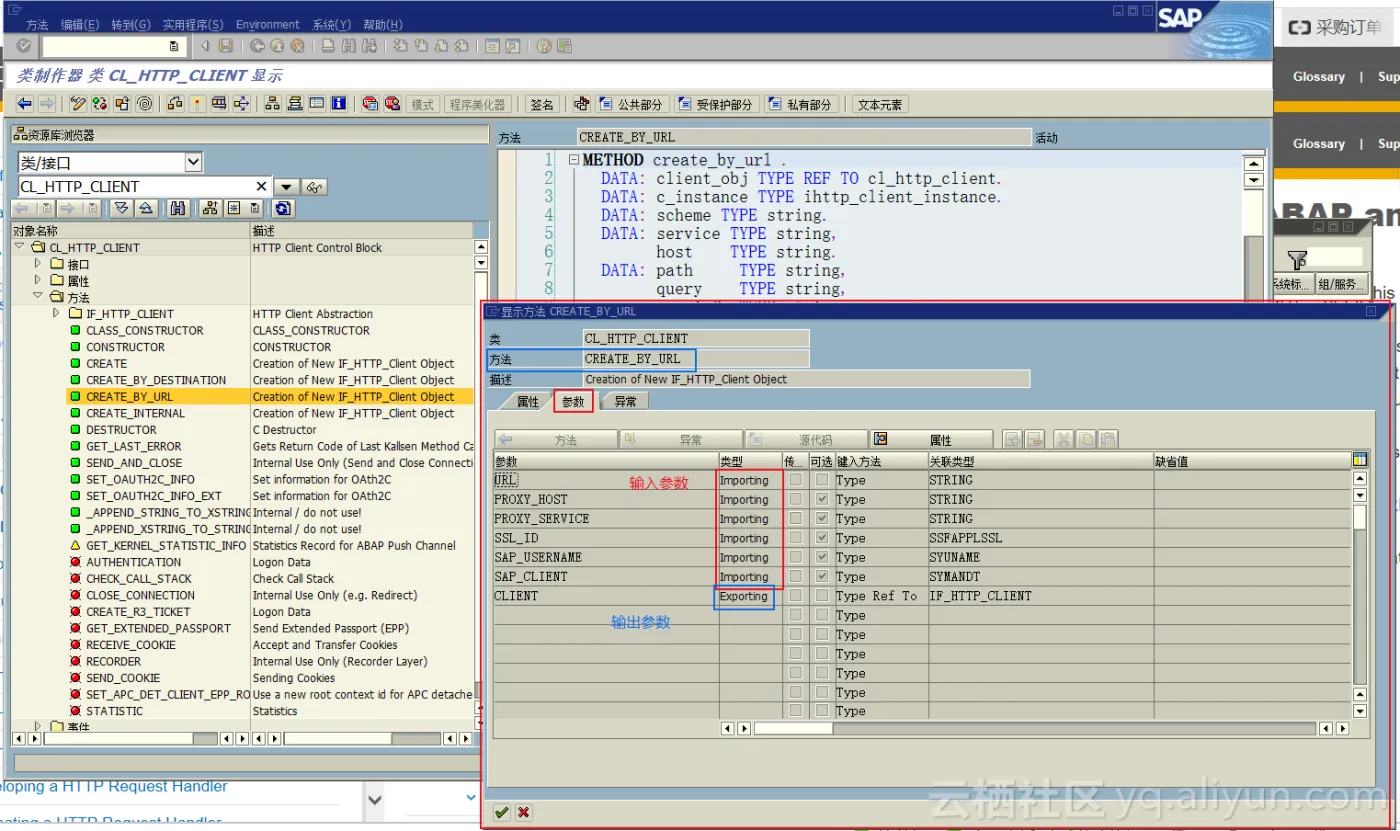The image size is (1400, 831).
Task: Open the 编辑(E) menu
Action: coord(80,24)
